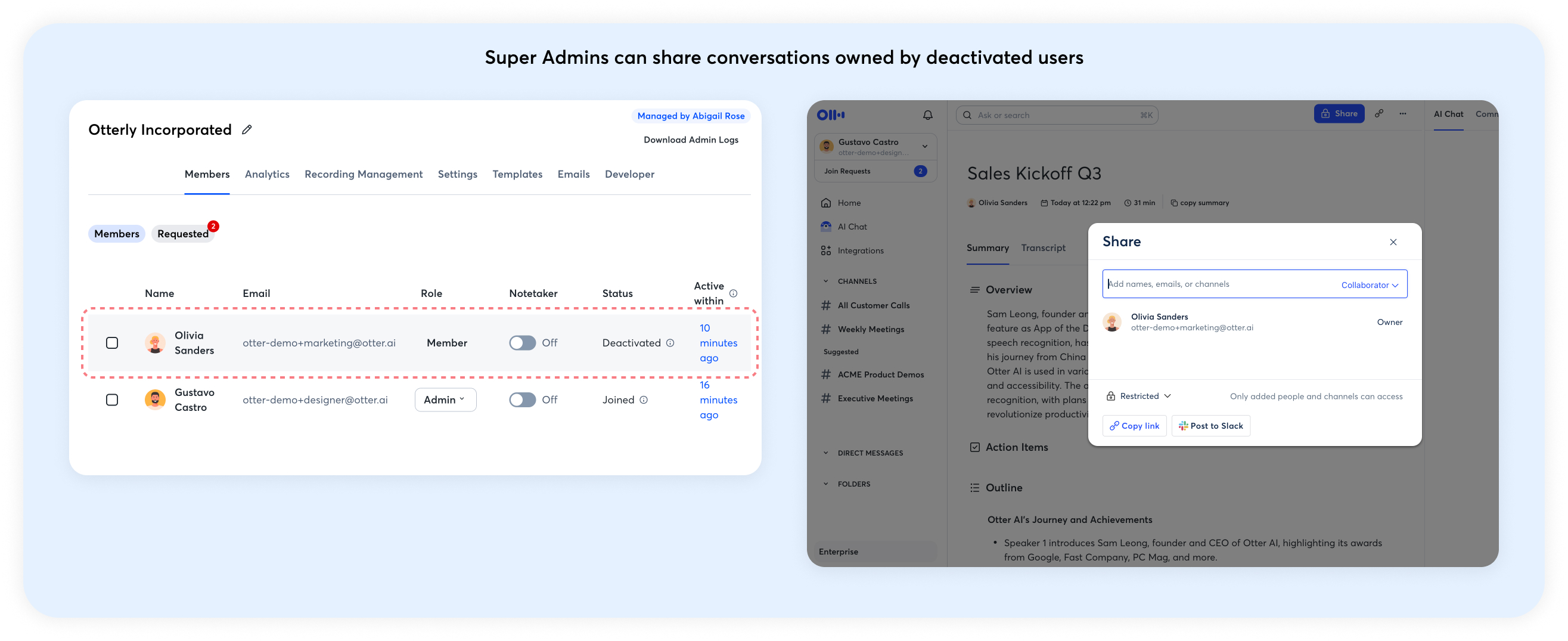Select the Members filter pill
This screenshot has height=641, width=1568.
(x=116, y=234)
